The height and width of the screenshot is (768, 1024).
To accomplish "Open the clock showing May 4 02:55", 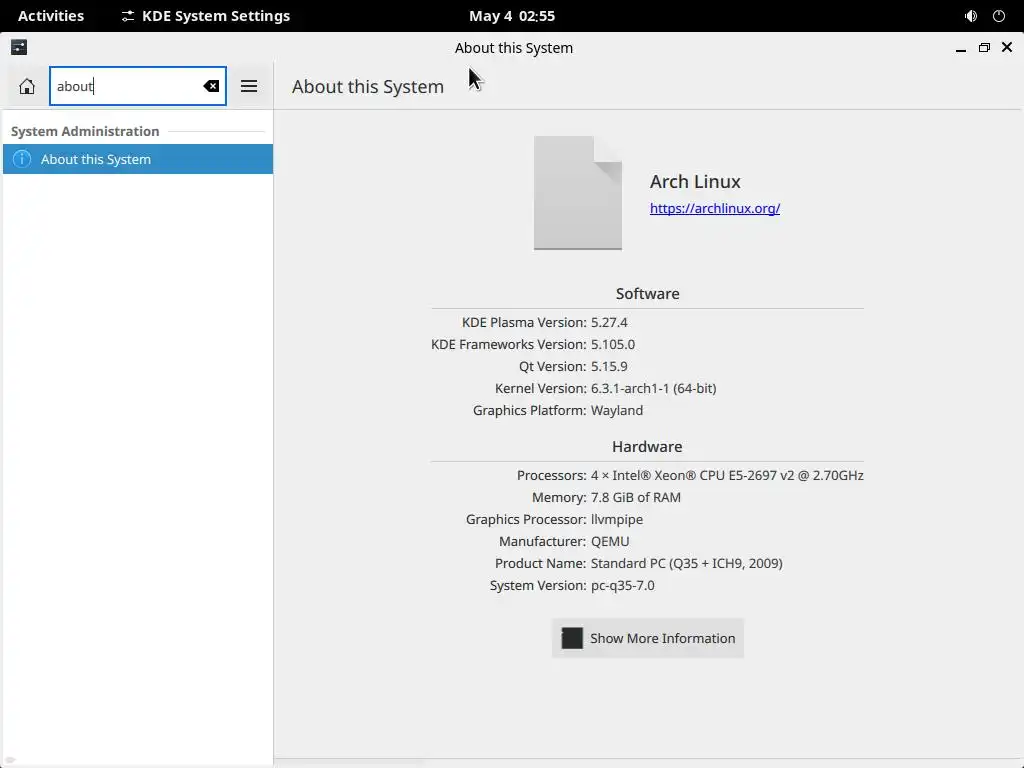I will pos(512,16).
